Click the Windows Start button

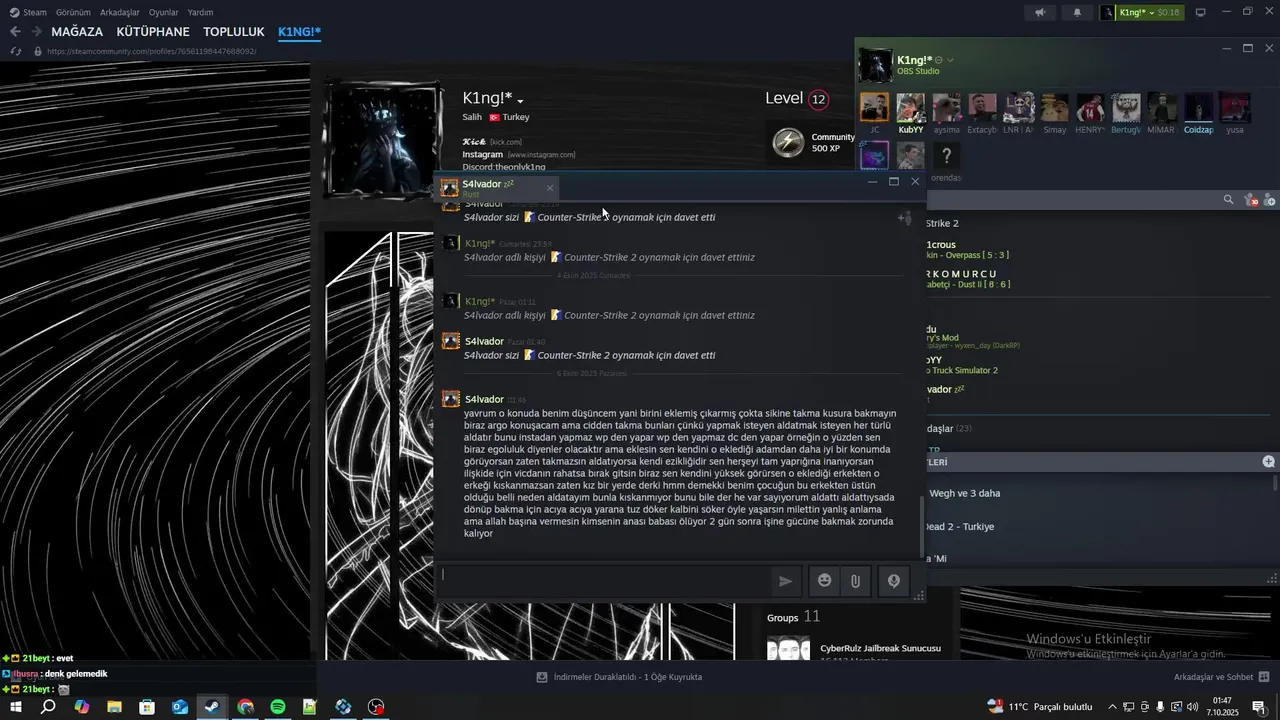click(15, 707)
